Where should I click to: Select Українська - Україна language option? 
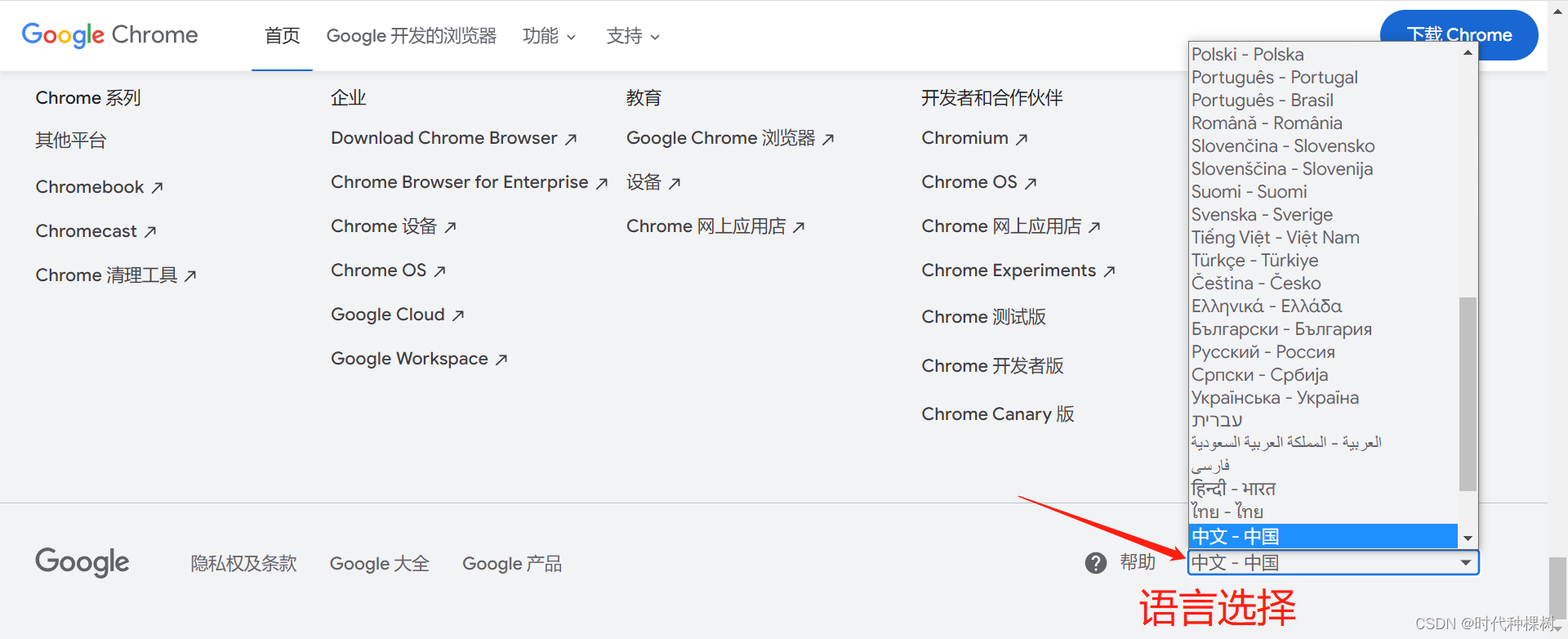(x=1324, y=398)
